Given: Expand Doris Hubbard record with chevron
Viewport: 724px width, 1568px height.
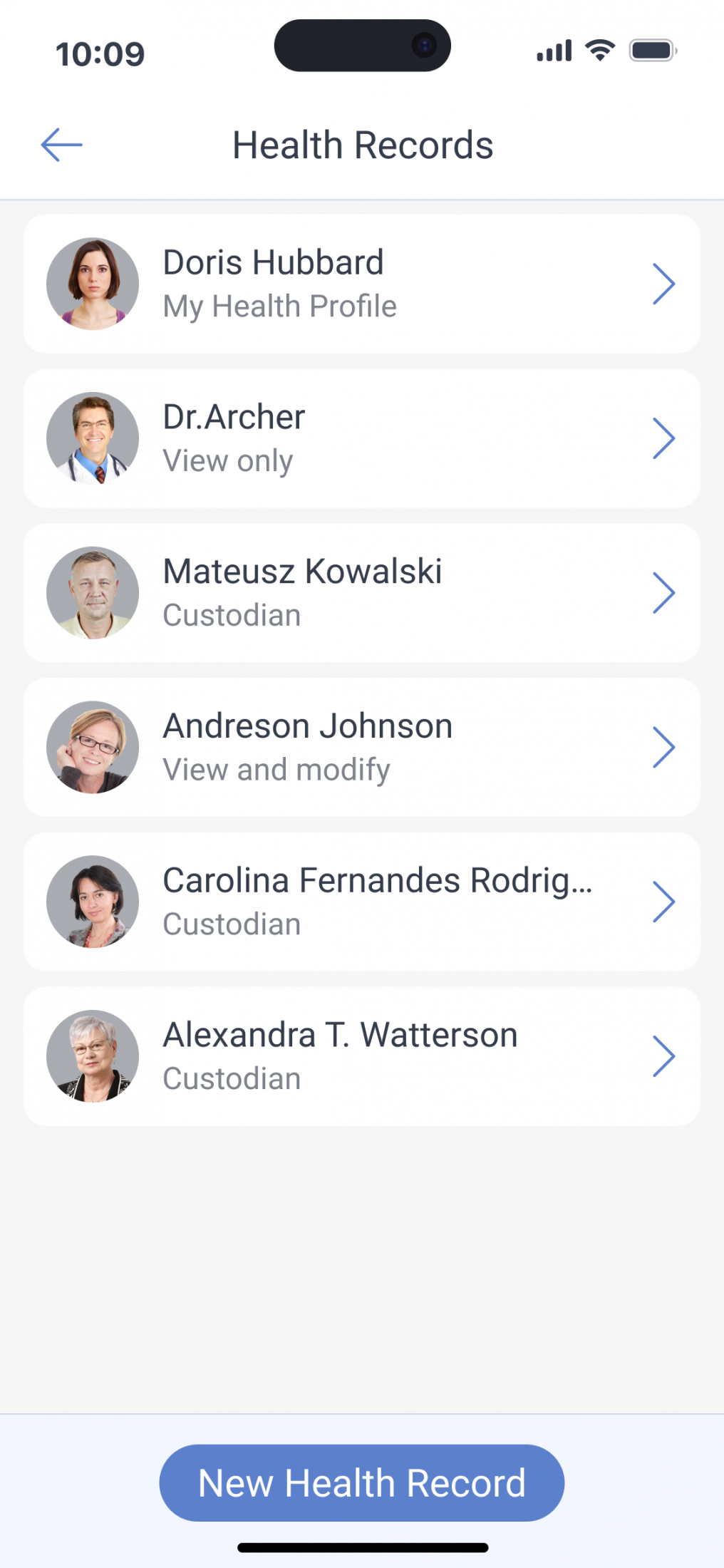Looking at the screenshot, I should click(x=663, y=284).
